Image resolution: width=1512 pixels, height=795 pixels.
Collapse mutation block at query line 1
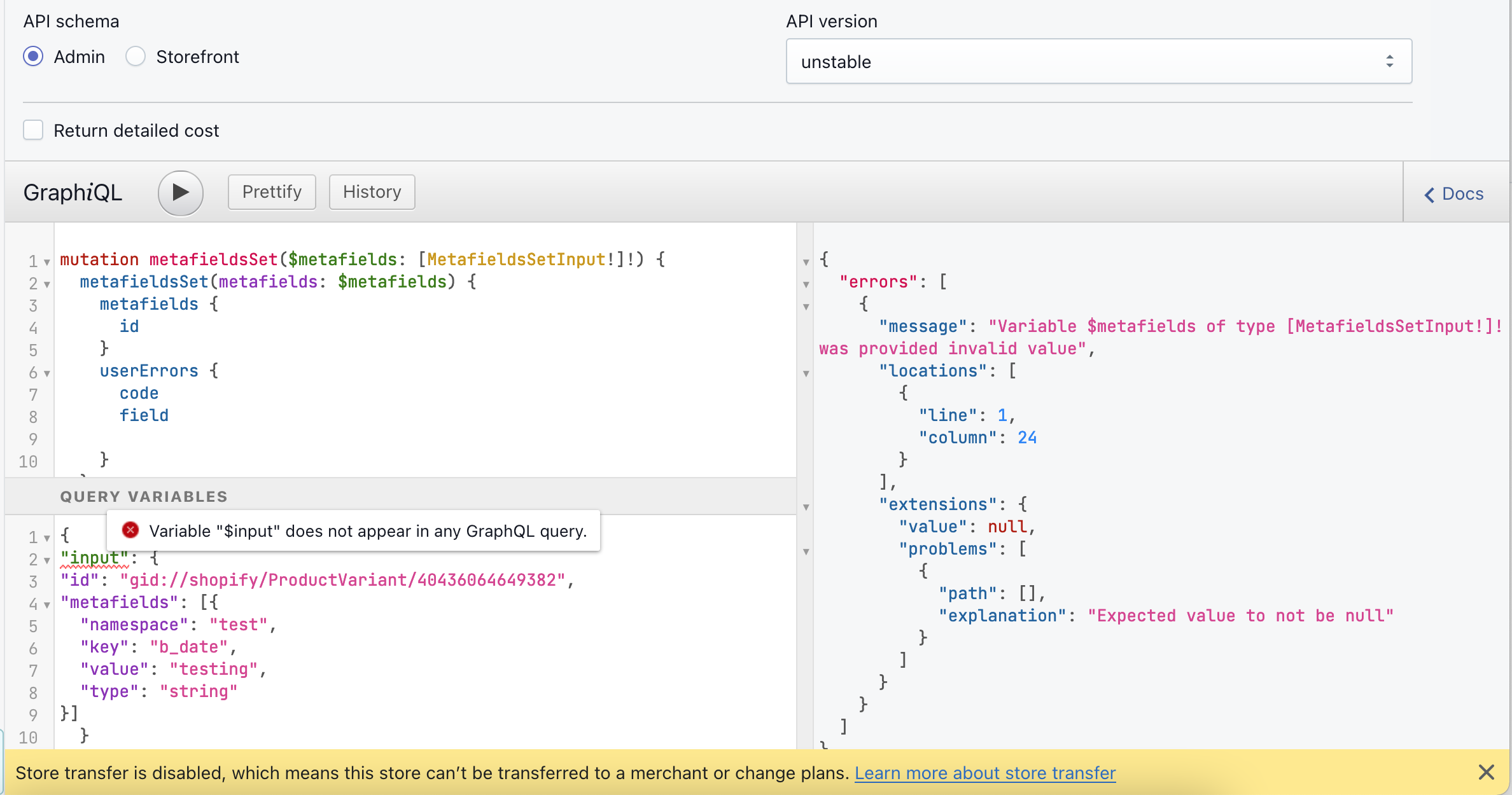coord(47,262)
